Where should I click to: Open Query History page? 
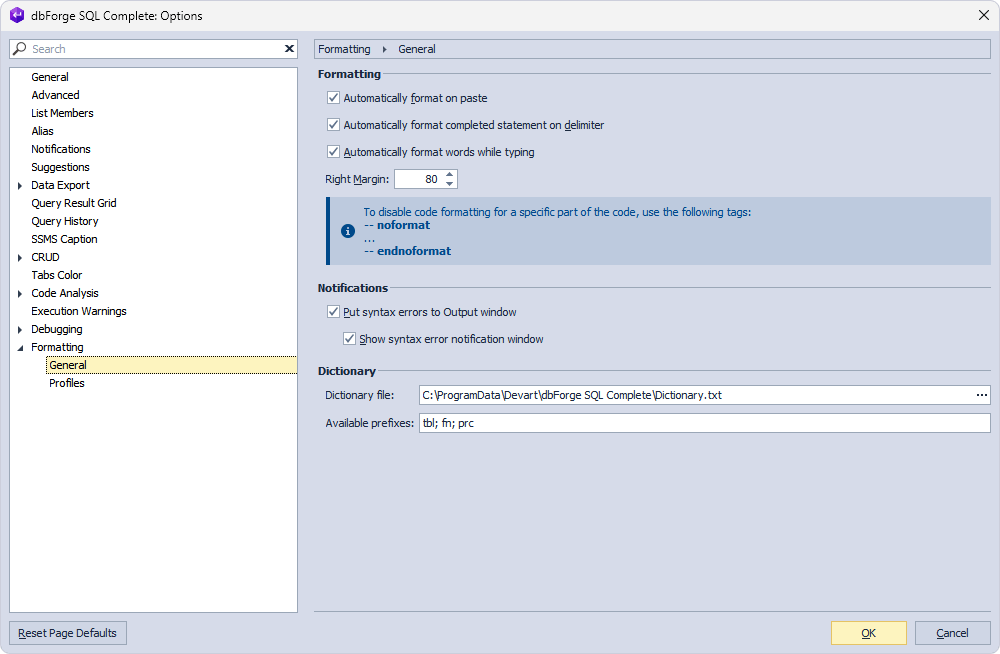pos(65,221)
